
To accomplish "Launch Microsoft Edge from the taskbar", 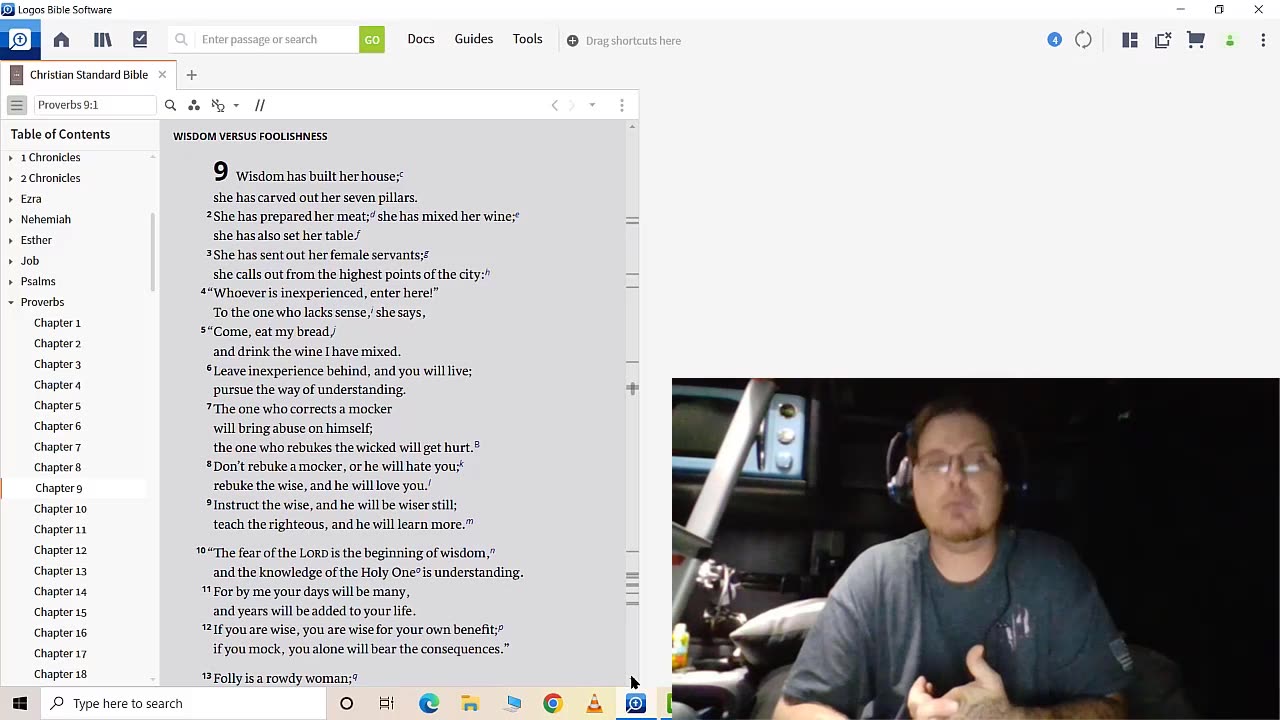I will coord(429,704).
